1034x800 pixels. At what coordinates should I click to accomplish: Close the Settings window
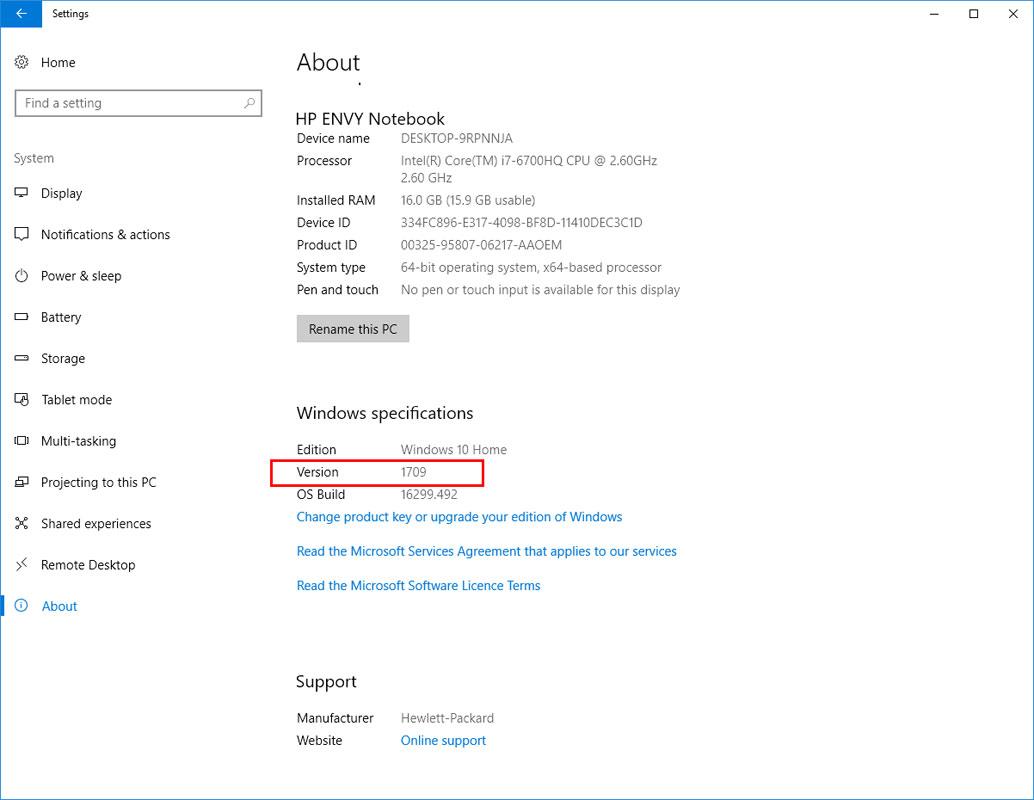[x=1013, y=14]
